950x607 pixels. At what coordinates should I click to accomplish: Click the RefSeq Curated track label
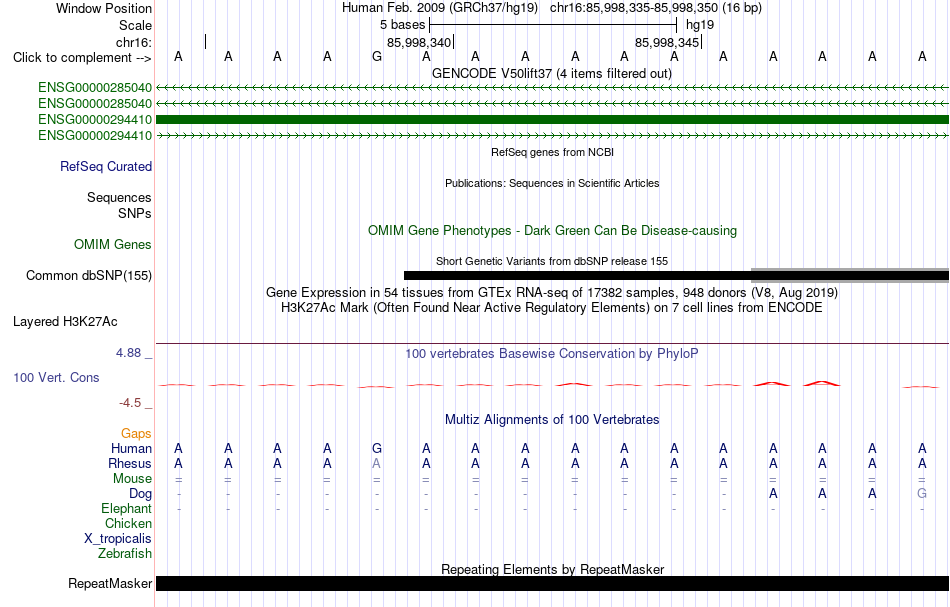(x=106, y=167)
